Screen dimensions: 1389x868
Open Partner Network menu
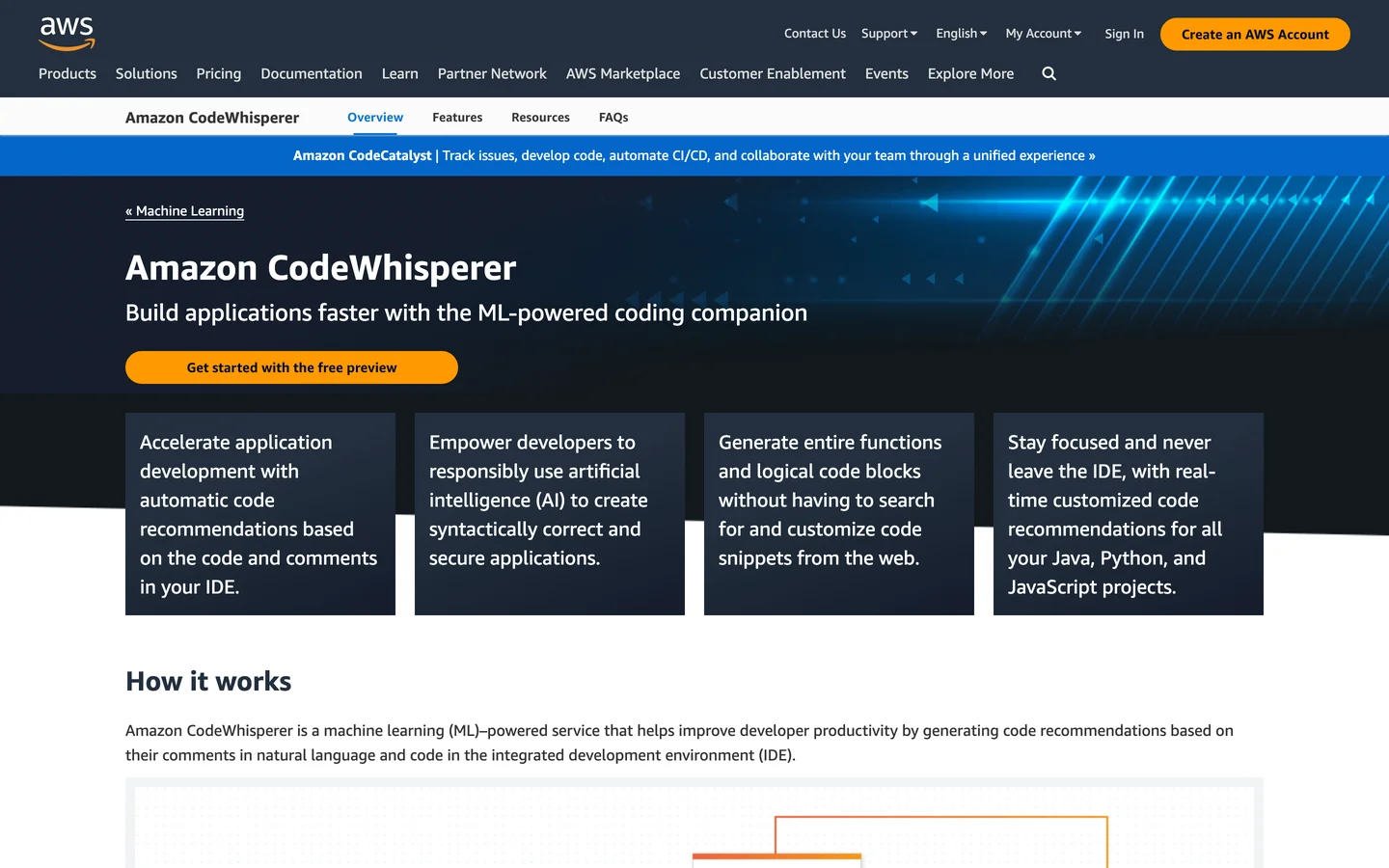[492, 73]
